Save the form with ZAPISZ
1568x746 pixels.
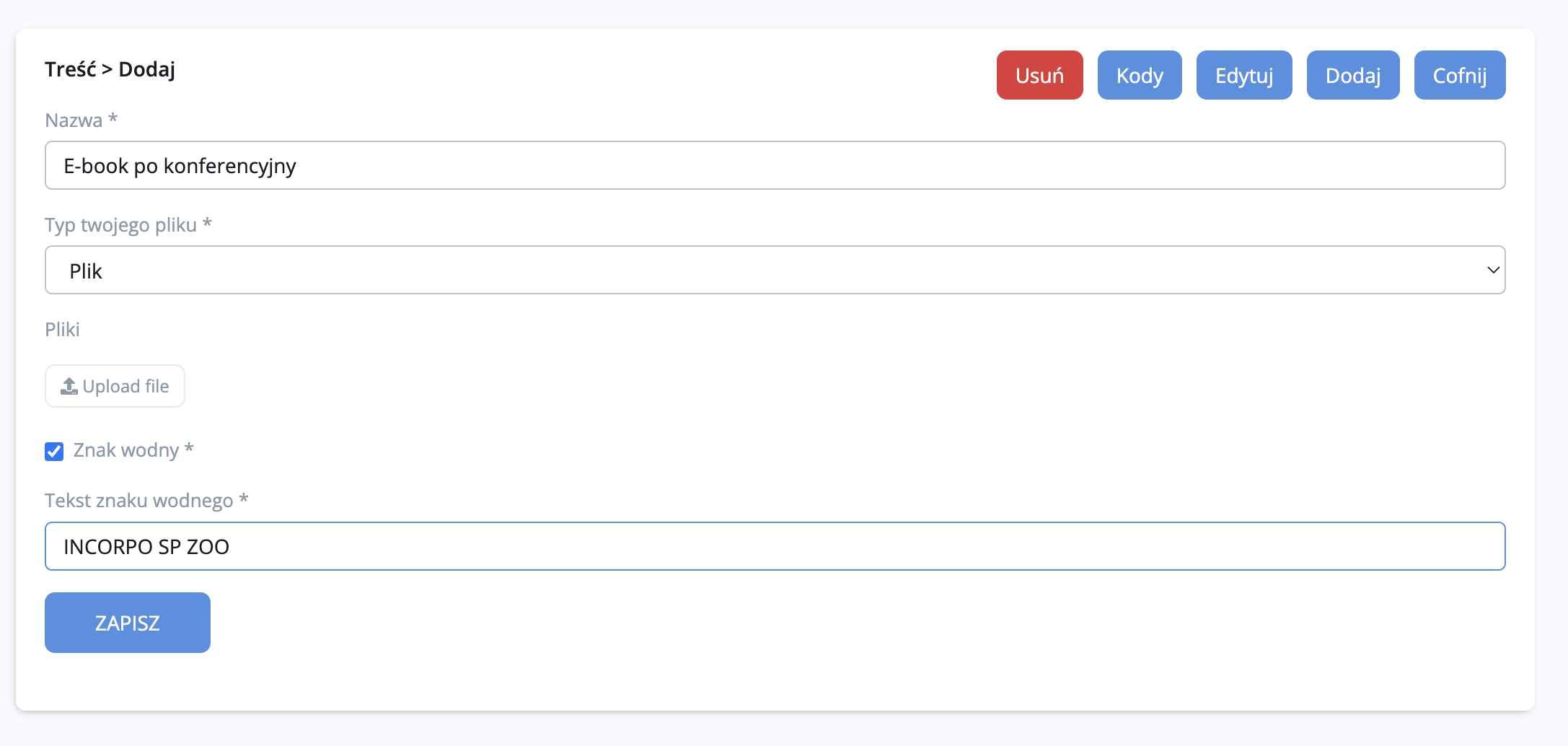(x=128, y=623)
